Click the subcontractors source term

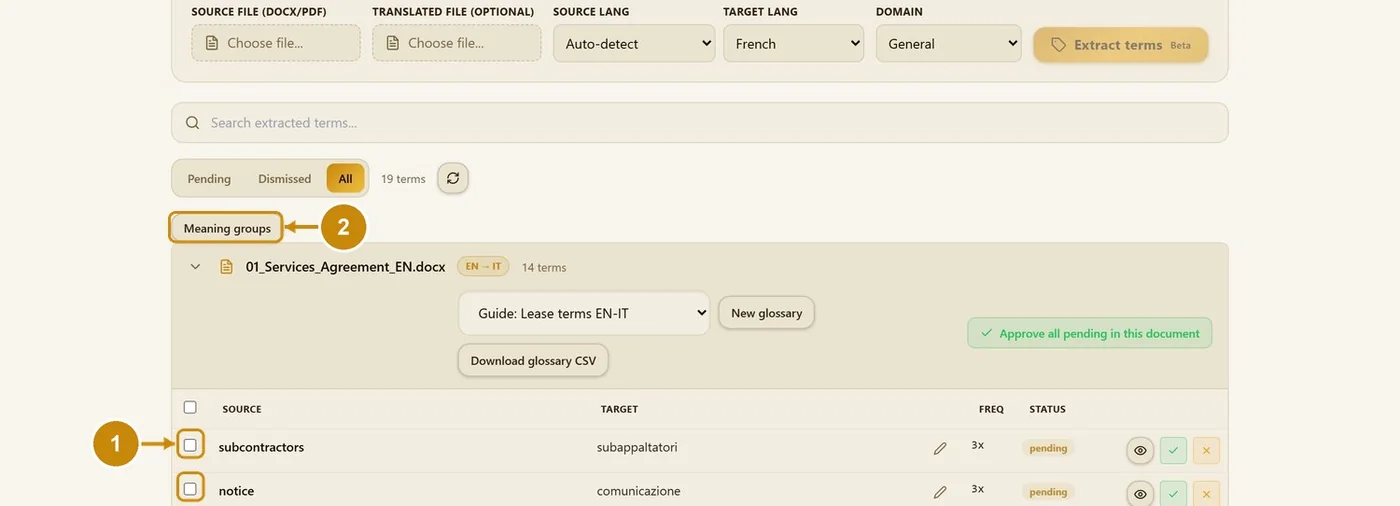coord(261,447)
